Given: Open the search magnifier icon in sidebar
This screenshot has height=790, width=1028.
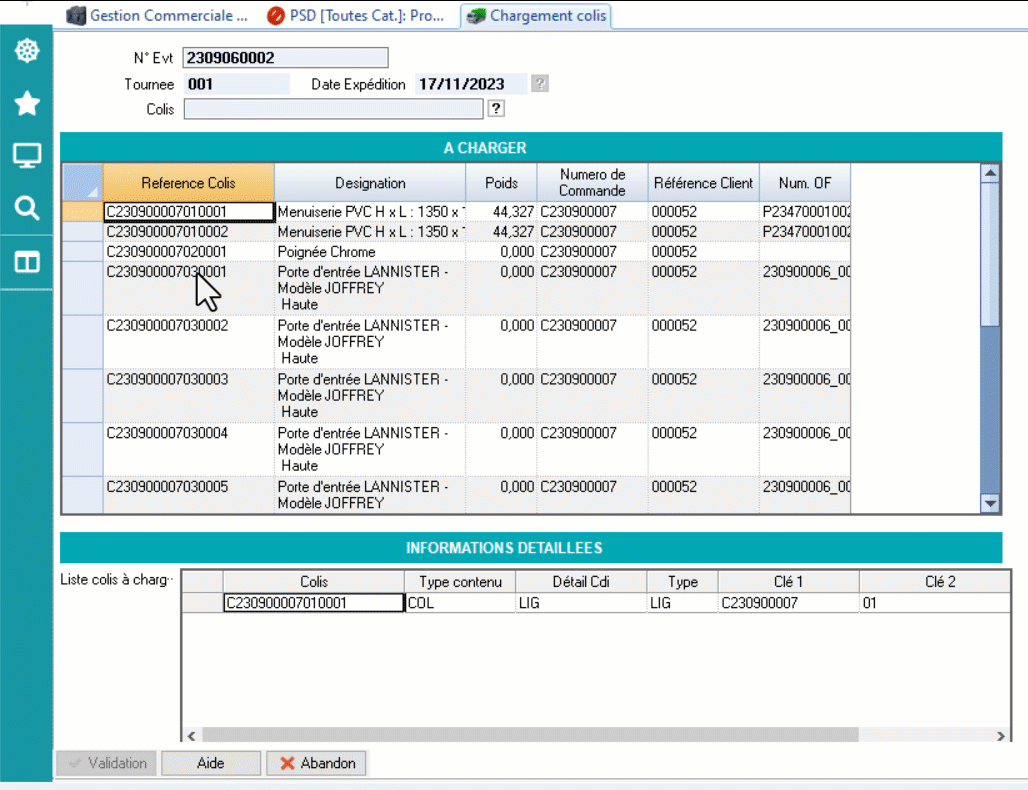Looking at the screenshot, I should pyautogui.click(x=26, y=208).
